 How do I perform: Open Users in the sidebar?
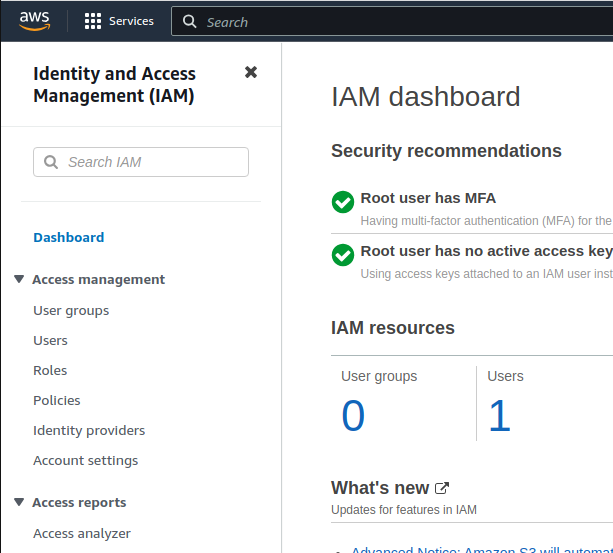(x=50, y=340)
